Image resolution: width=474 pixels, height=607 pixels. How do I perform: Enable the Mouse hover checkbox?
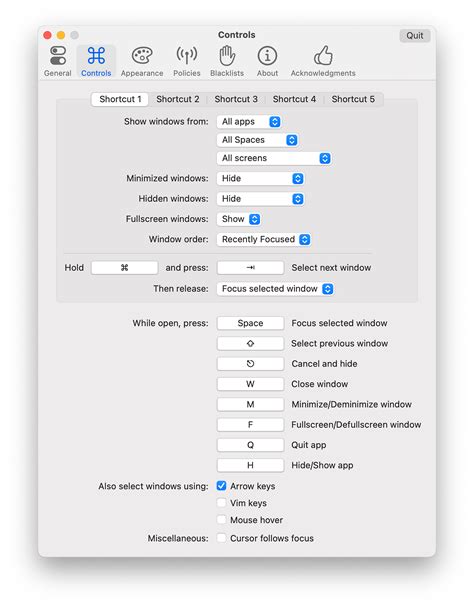coord(222,520)
